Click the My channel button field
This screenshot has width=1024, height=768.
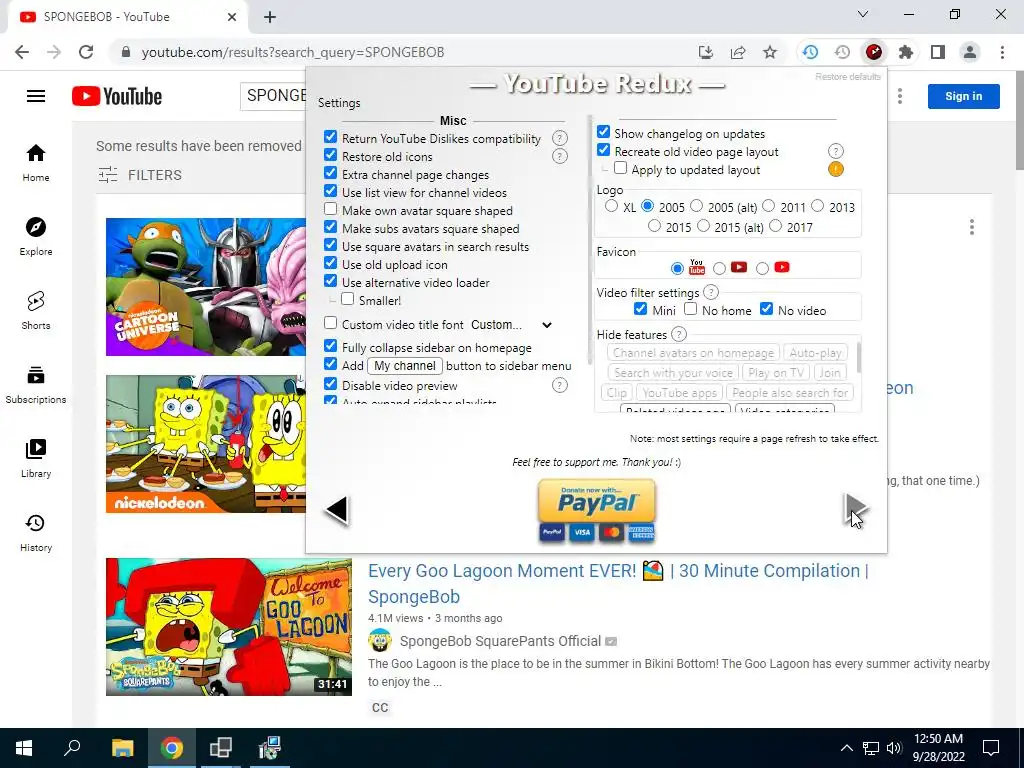click(x=405, y=366)
